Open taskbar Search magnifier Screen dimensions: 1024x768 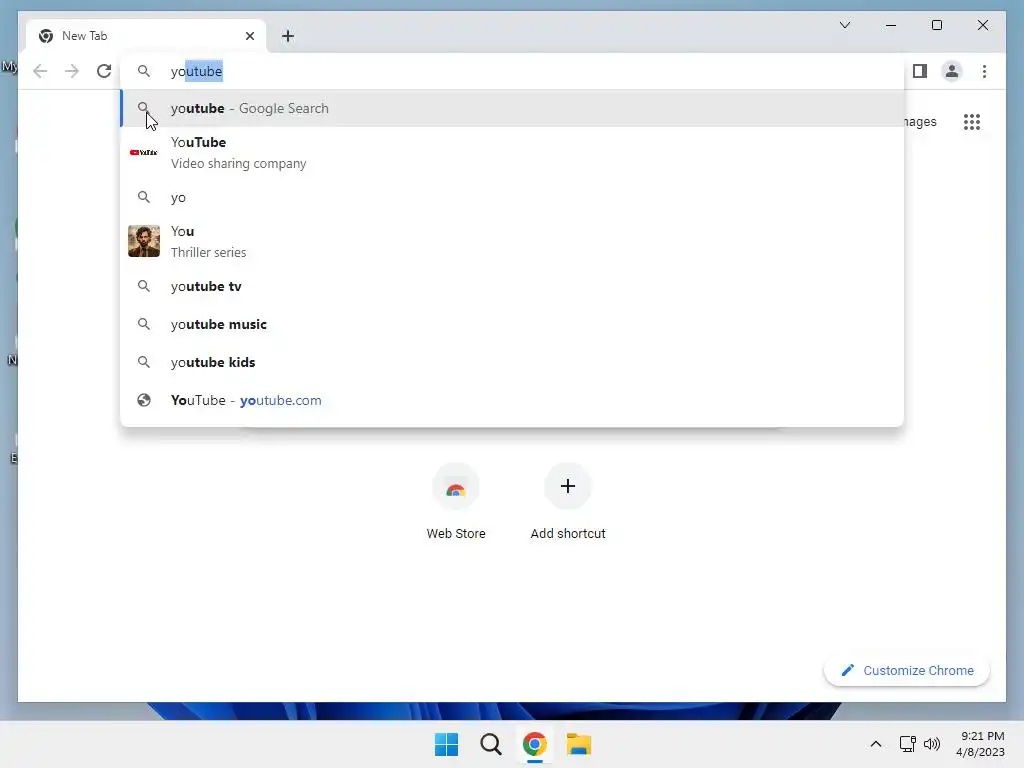click(490, 744)
